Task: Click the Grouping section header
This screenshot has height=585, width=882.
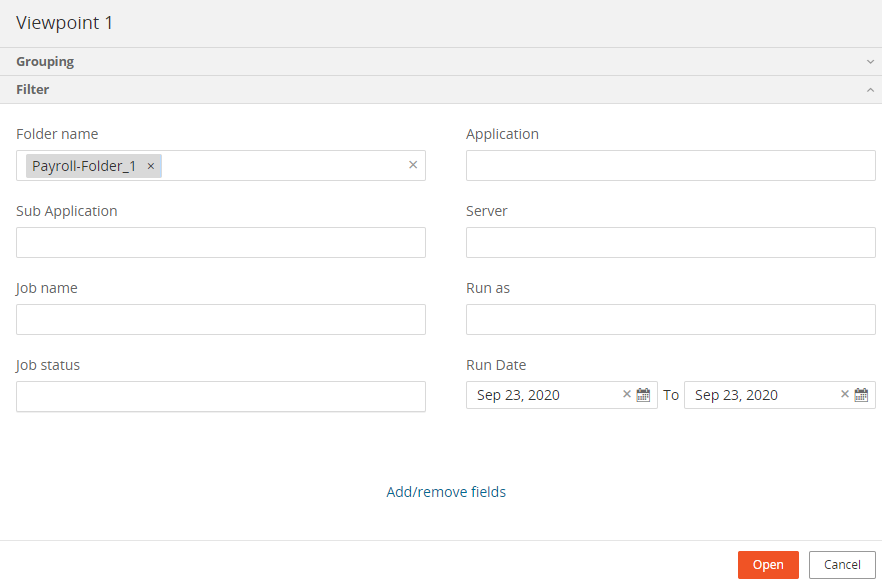Action: tap(45, 62)
